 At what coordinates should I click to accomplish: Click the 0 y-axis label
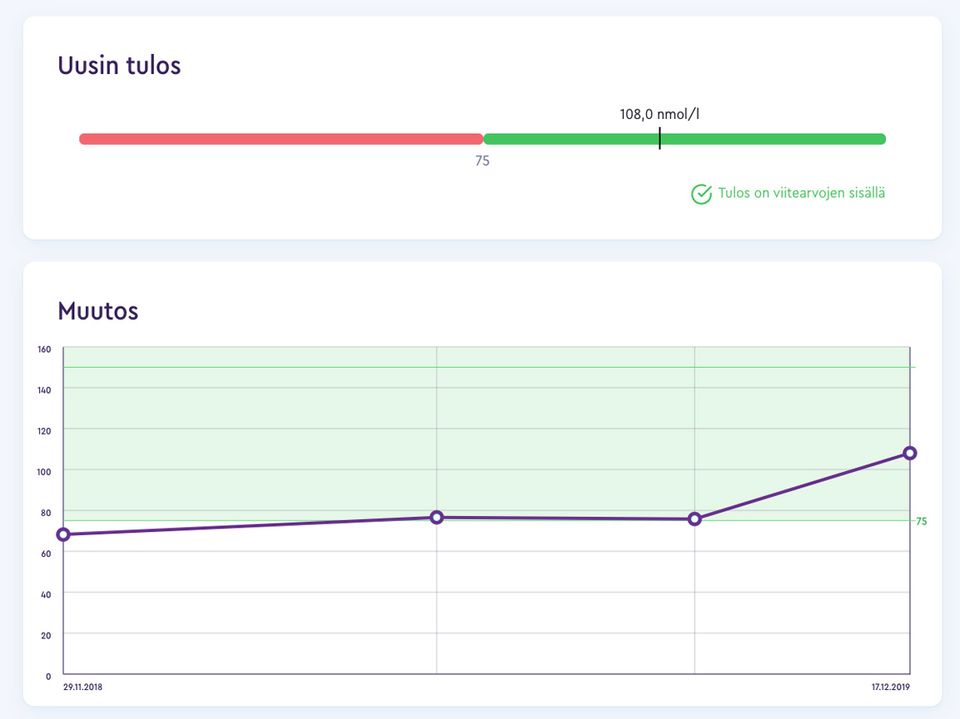[x=48, y=676]
